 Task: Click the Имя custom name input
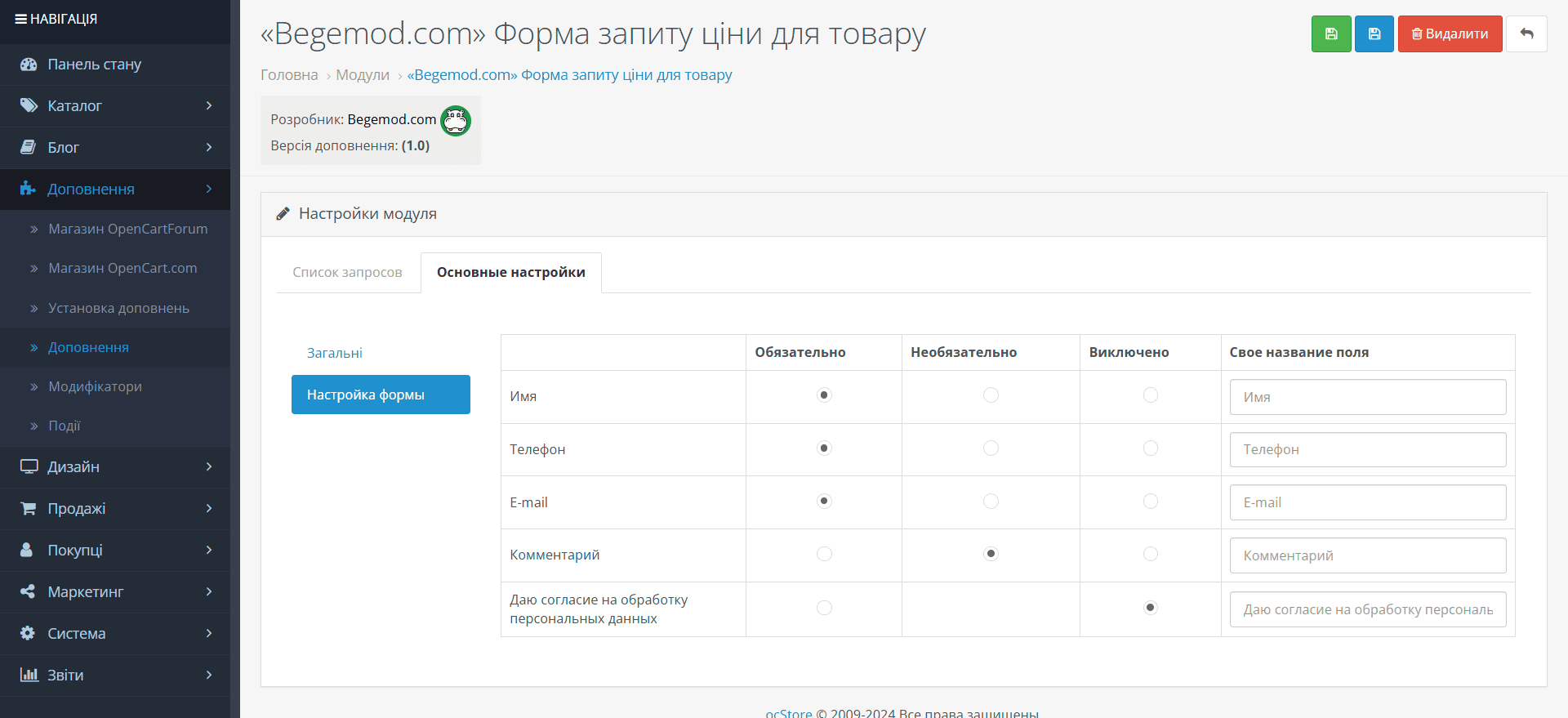[1368, 397]
